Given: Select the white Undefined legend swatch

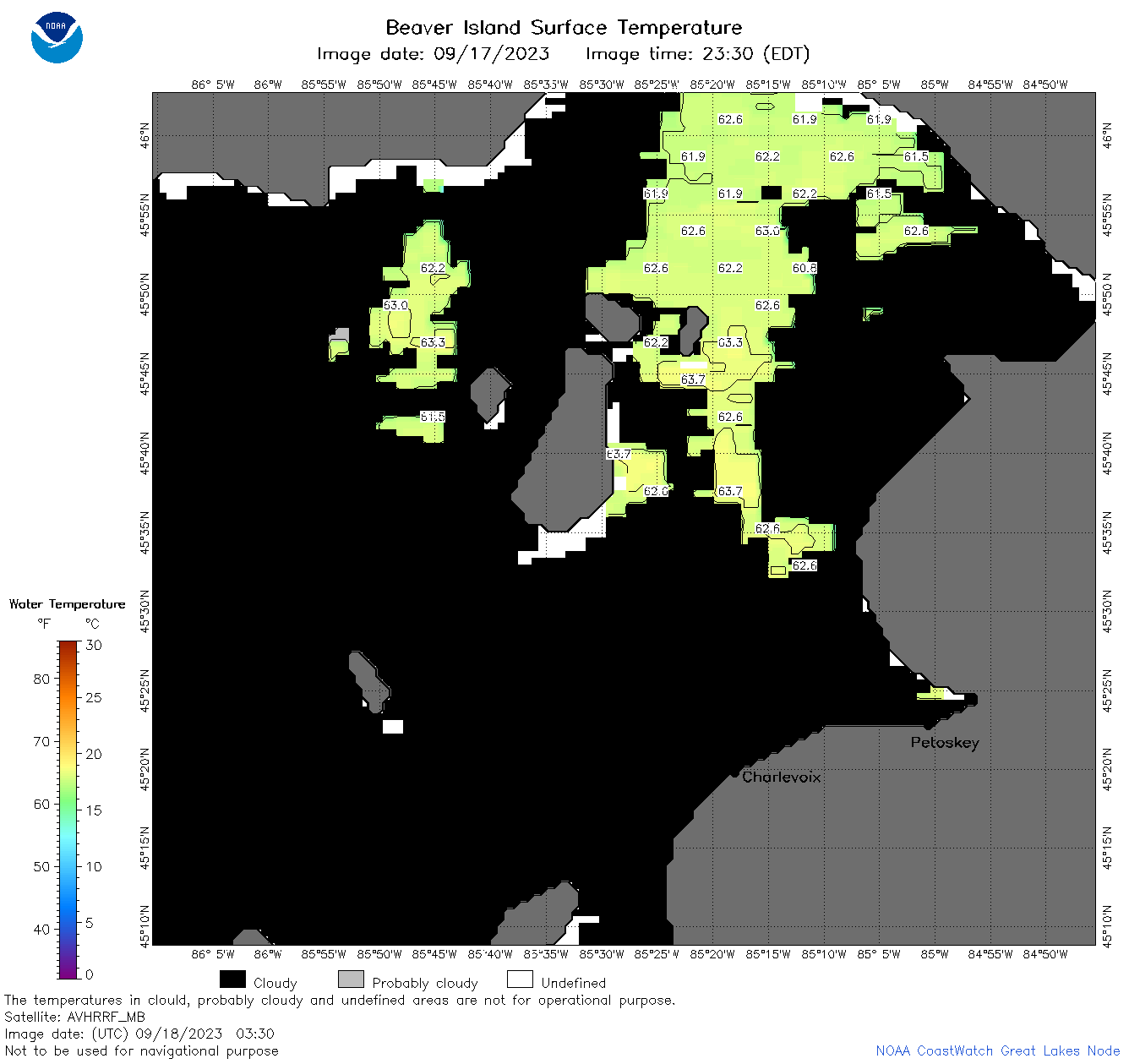Looking at the screenshot, I should click(520, 979).
